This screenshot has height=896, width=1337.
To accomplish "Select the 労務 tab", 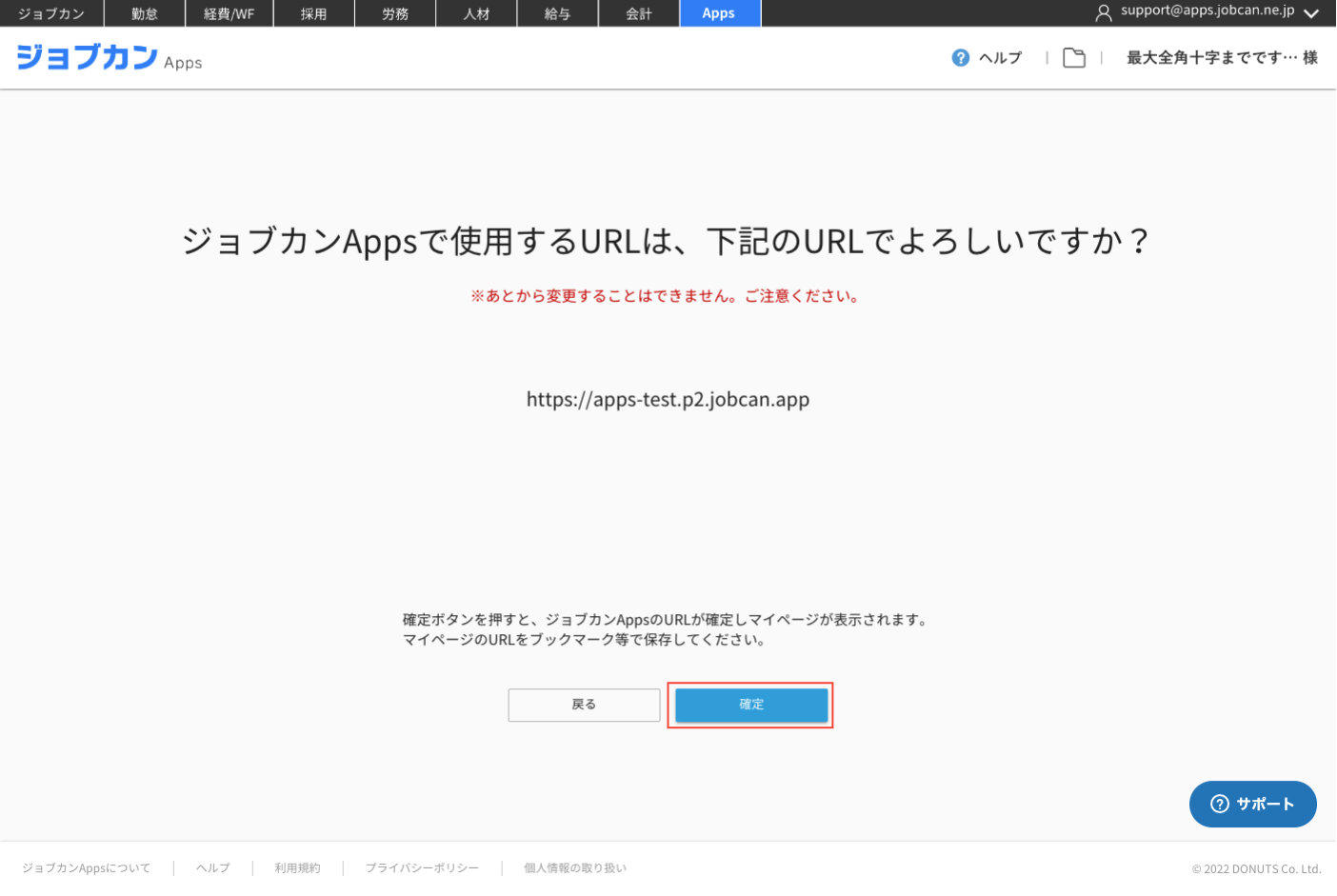I will 395,13.
